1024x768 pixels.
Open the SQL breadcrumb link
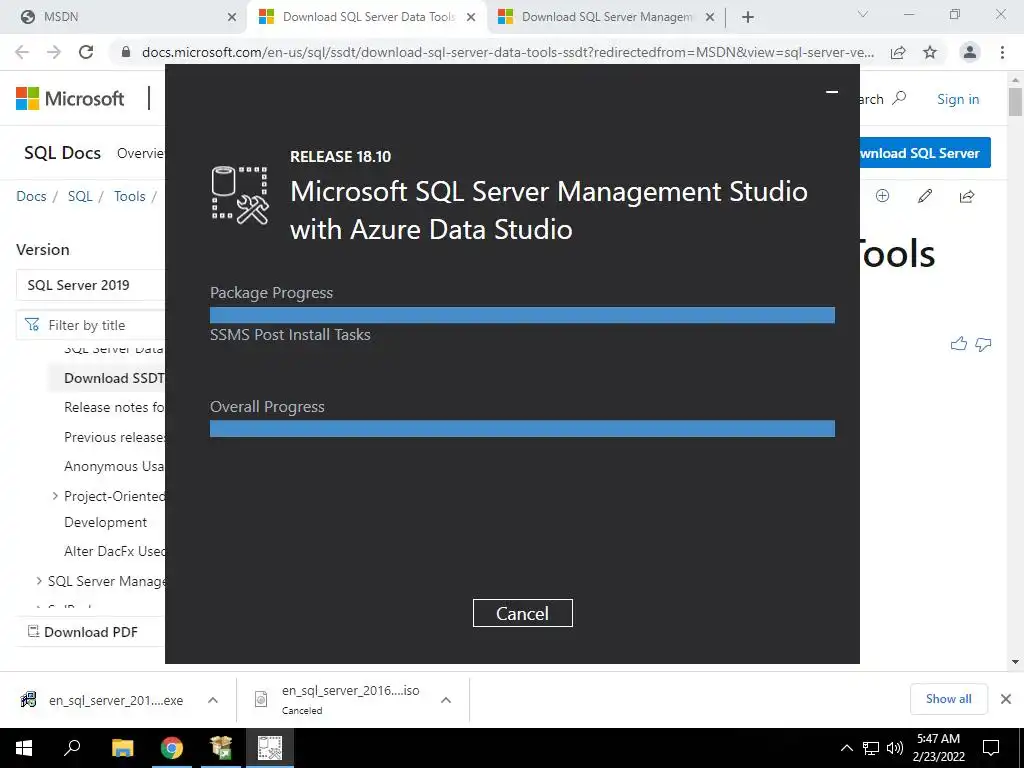click(80, 196)
